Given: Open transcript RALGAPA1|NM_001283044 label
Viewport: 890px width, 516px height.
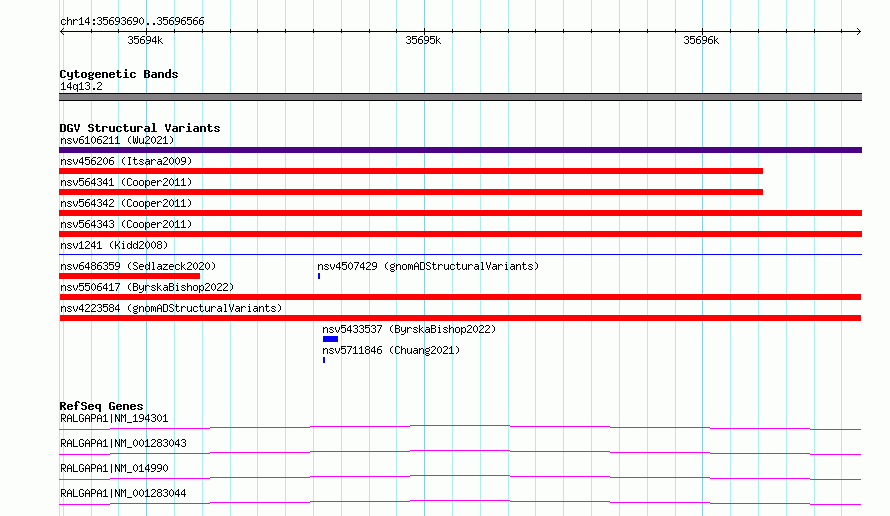Looking at the screenshot, I should tap(123, 493).
